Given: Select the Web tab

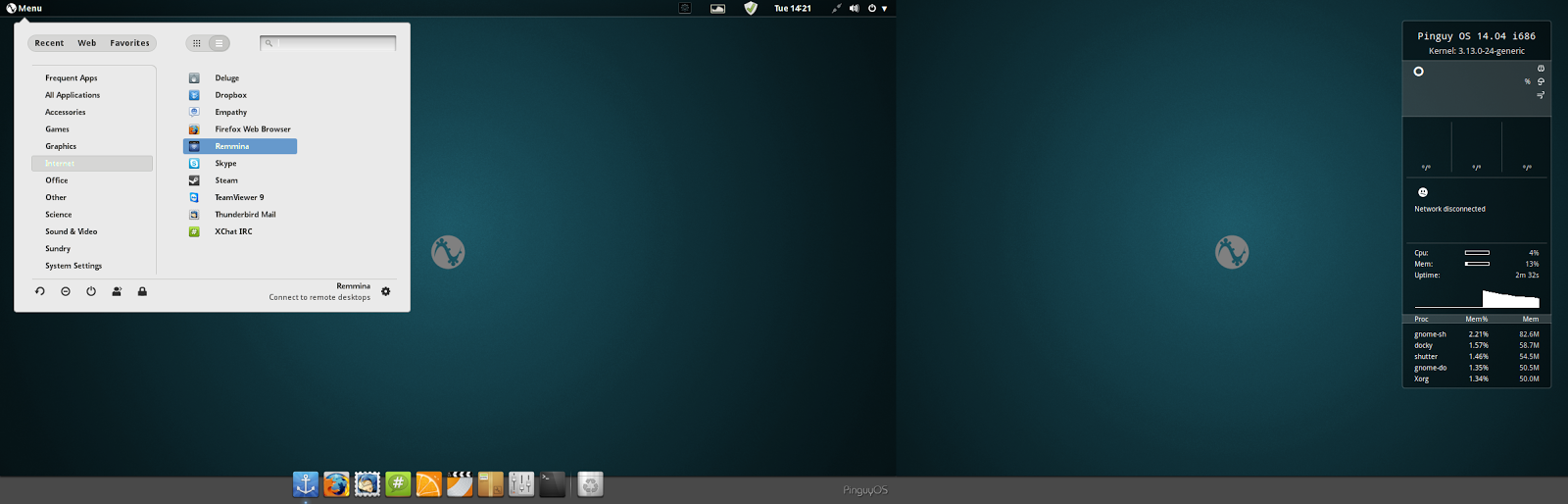Looking at the screenshot, I should 87,43.
